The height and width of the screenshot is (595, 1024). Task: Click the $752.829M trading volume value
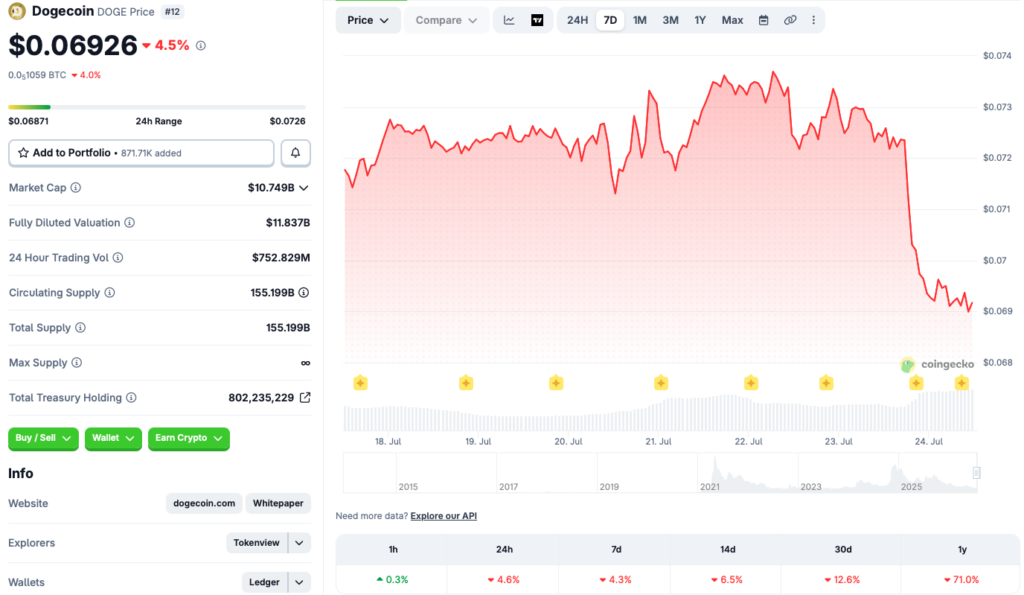tap(281, 258)
